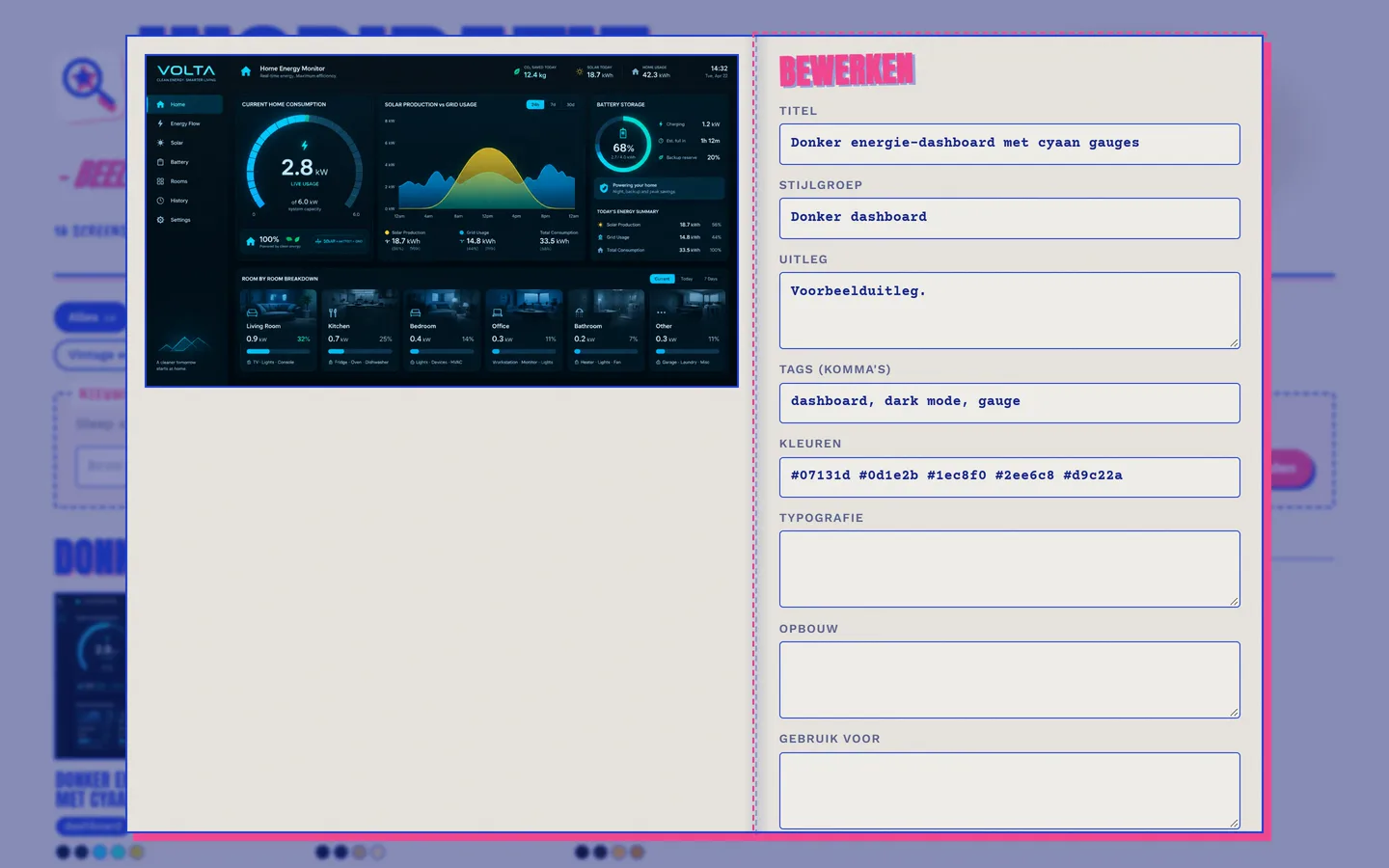Click the resize grip of Gebruik voor box
This screenshot has width=1389, height=868.
pos(1234,823)
